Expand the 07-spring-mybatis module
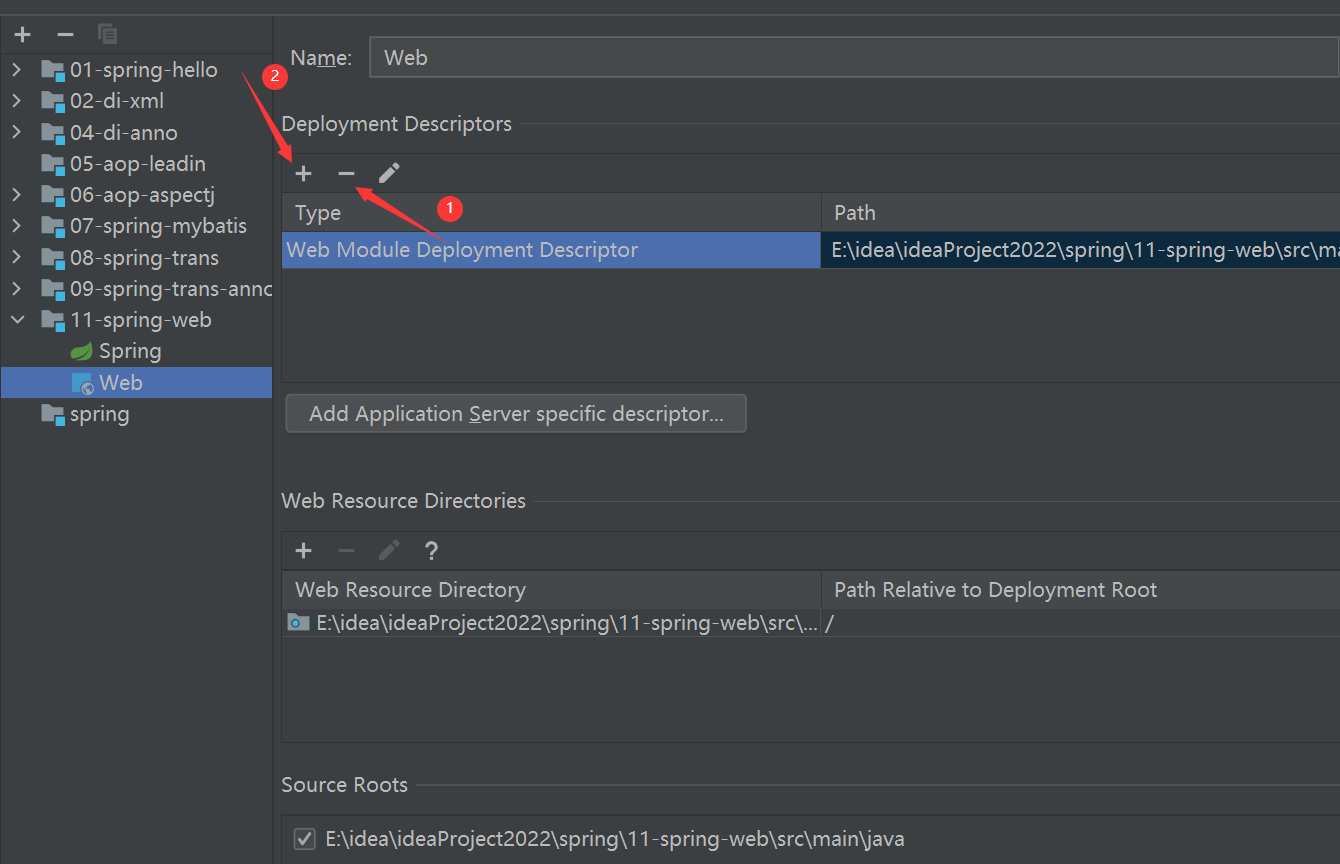1340x864 pixels. 17,227
